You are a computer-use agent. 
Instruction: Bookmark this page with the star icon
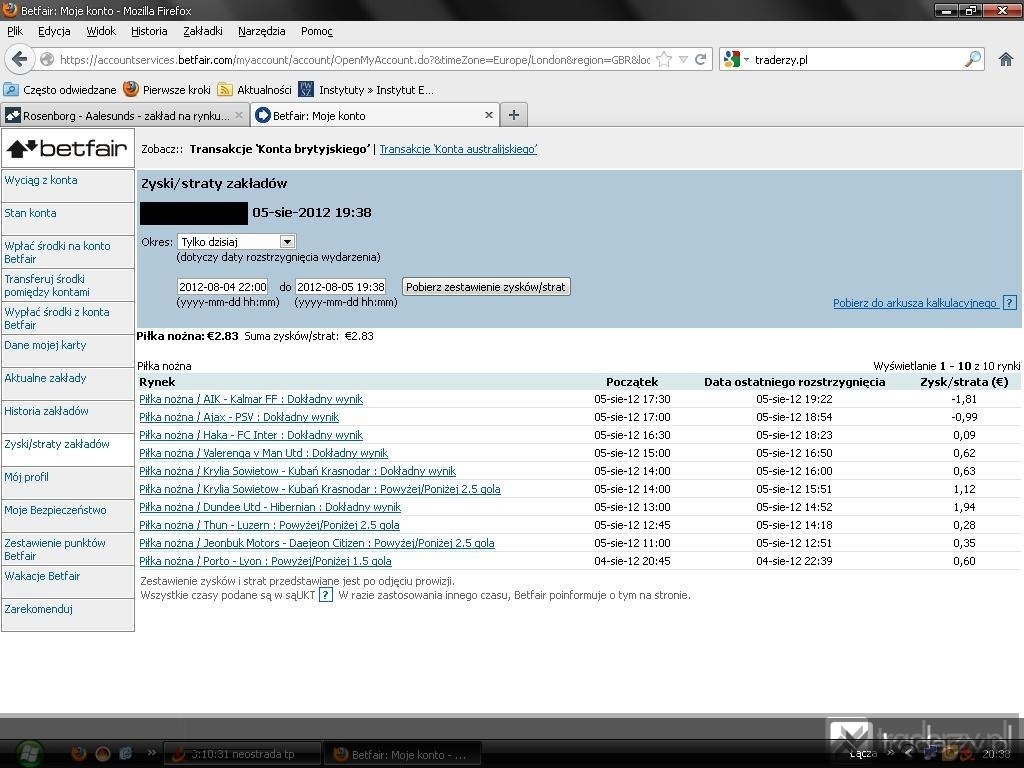click(664, 59)
